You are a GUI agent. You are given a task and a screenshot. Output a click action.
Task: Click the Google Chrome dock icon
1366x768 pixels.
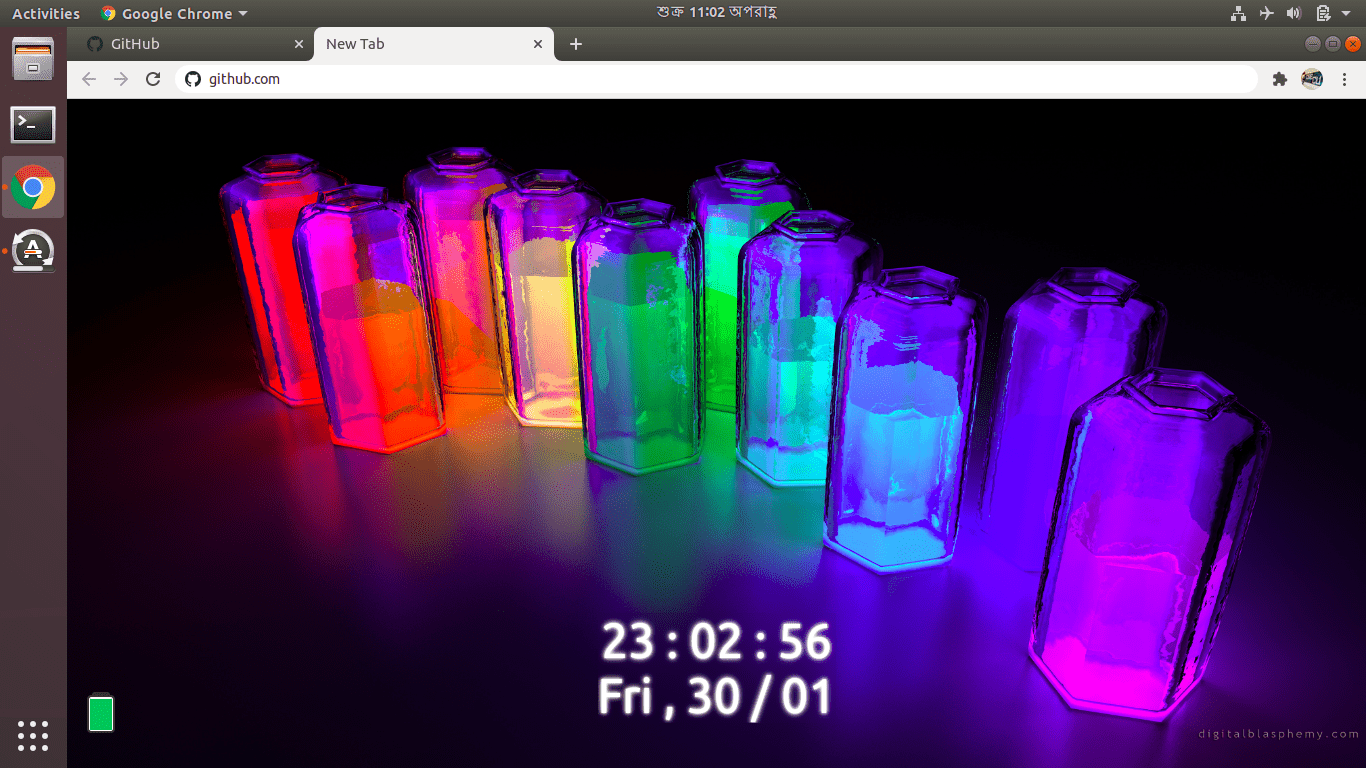[x=33, y=187]
